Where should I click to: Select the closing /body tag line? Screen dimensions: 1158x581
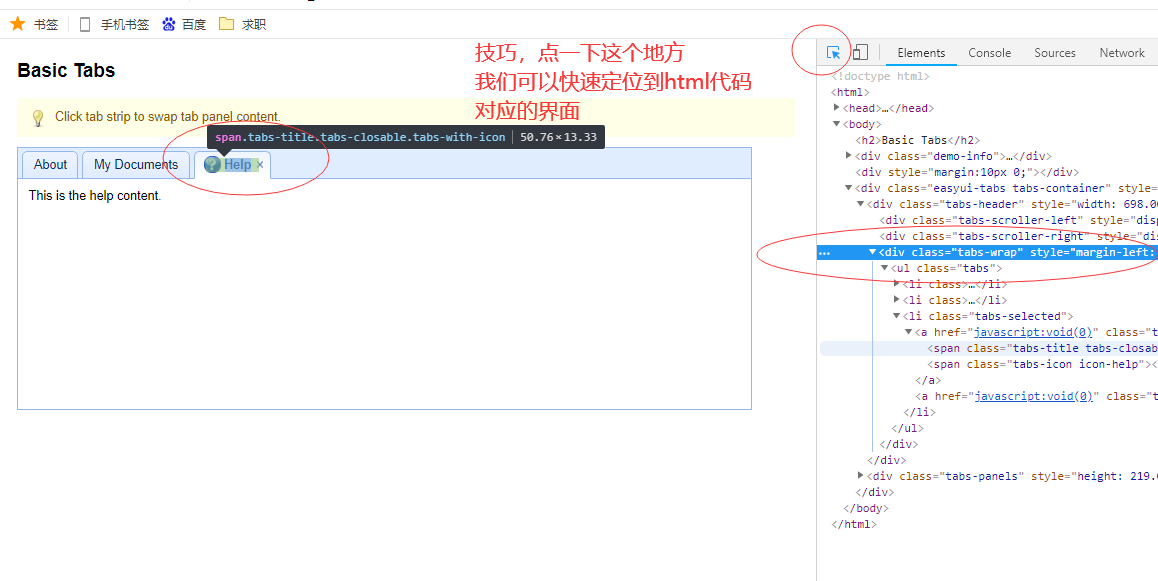tap(866, 509)
